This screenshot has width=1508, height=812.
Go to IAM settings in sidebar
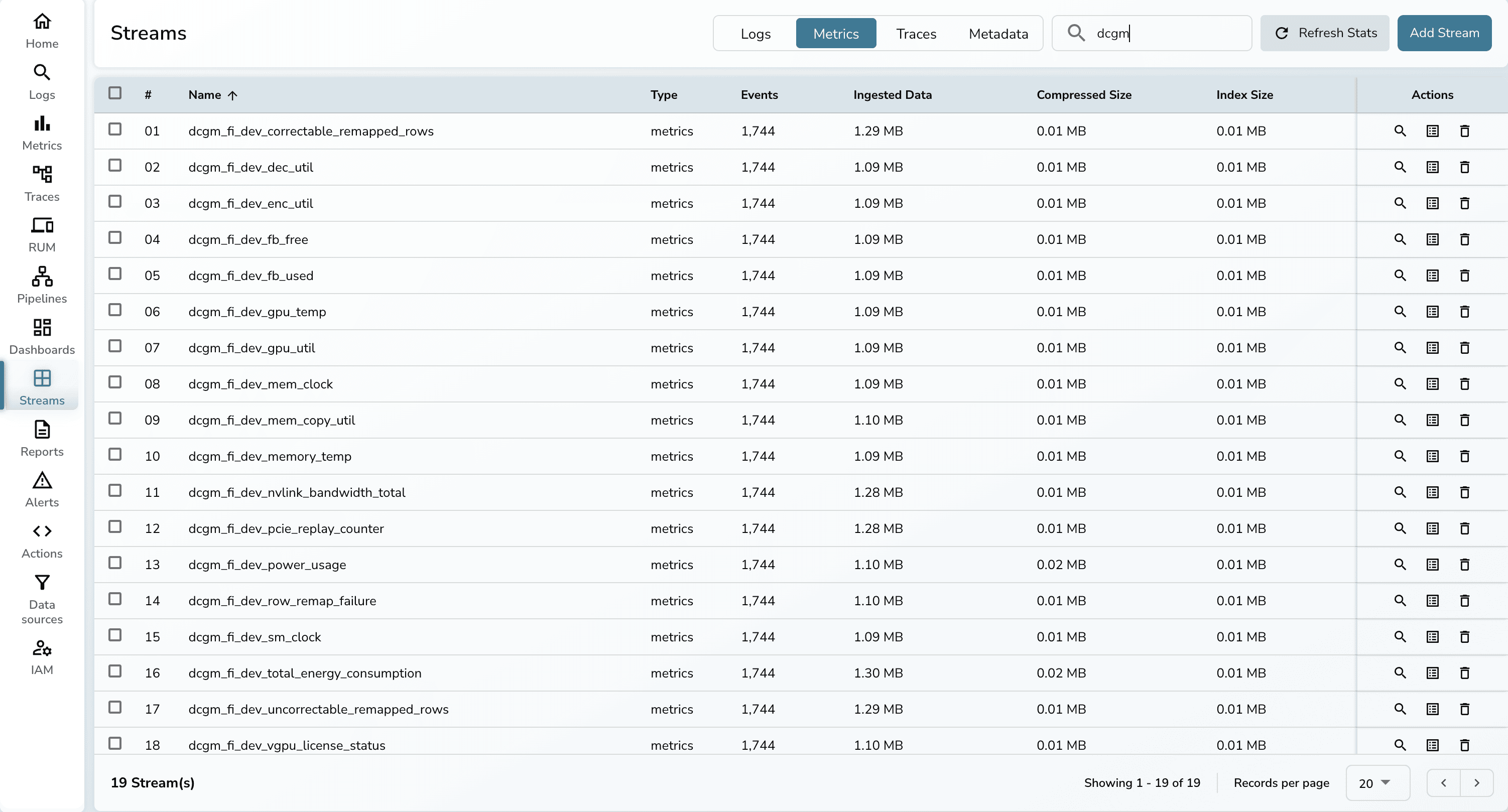(x=42, y=656)
